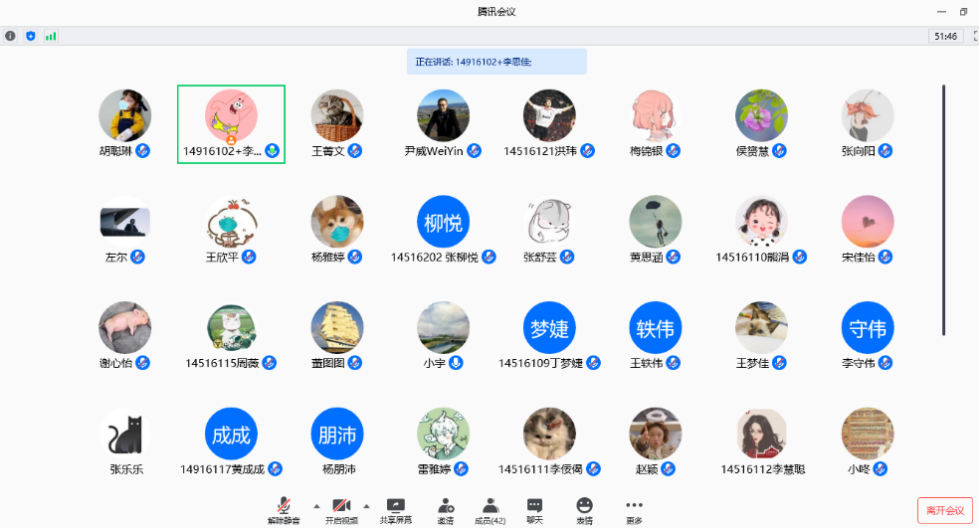Open the more (更多) options menu

click(x=634, y=510)
